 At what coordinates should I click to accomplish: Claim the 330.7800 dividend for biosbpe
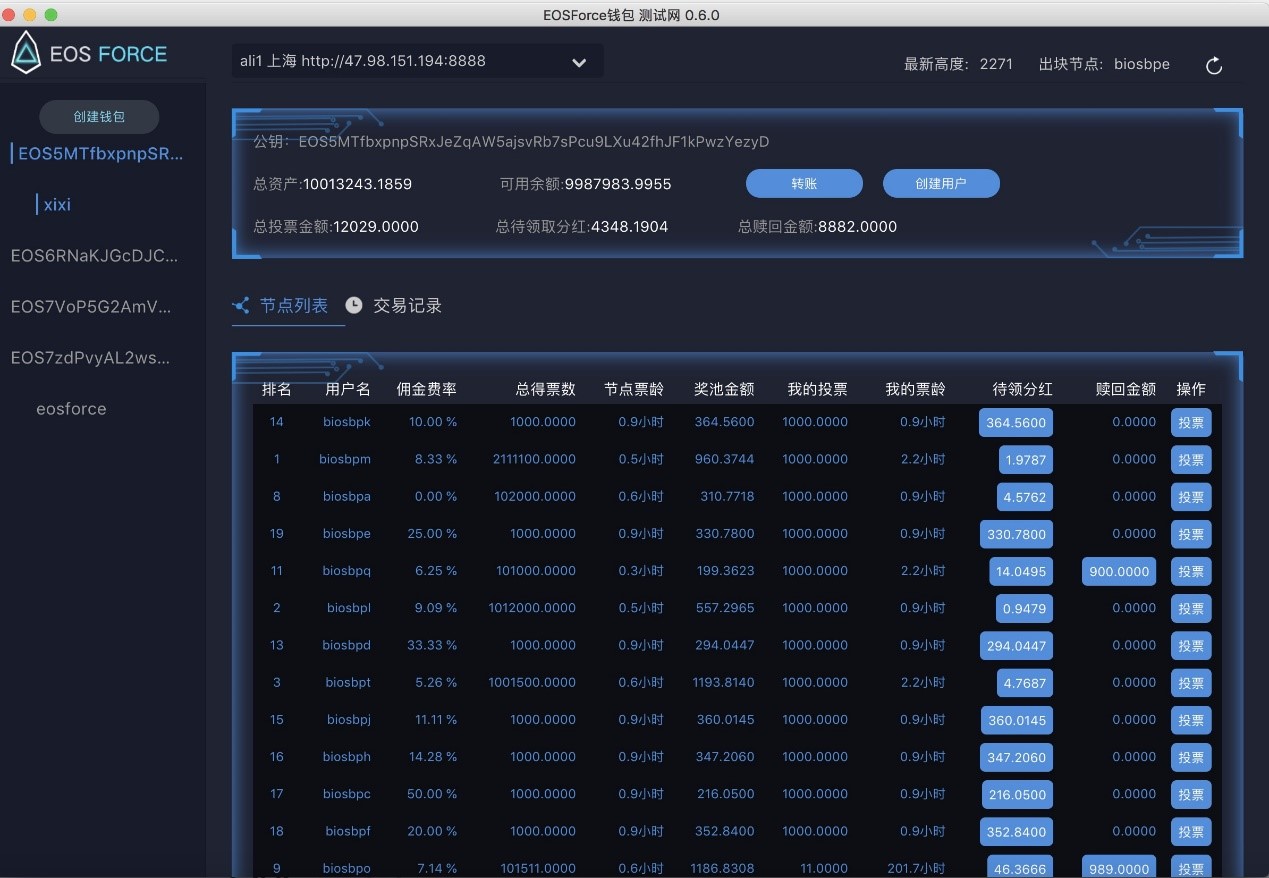1016,534
